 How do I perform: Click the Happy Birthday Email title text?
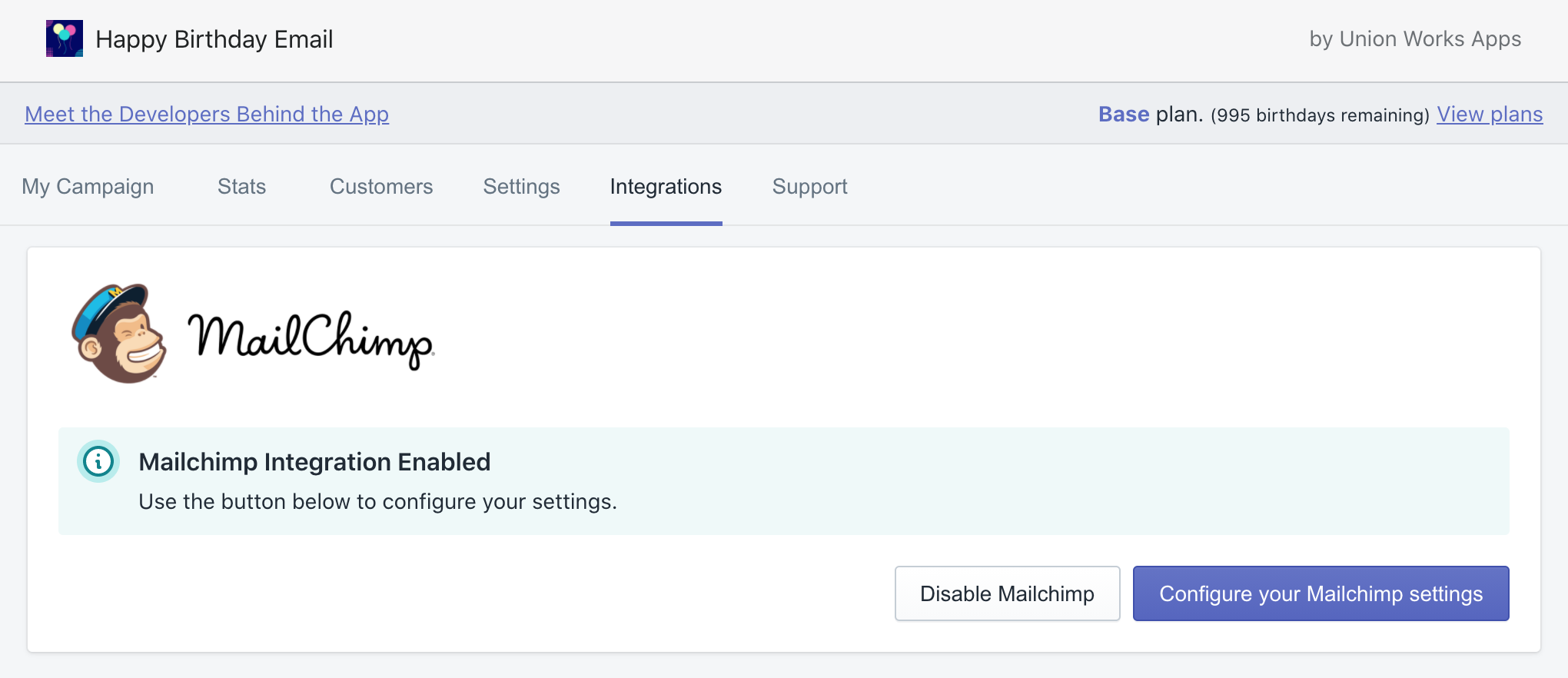(x=214, y=39)
